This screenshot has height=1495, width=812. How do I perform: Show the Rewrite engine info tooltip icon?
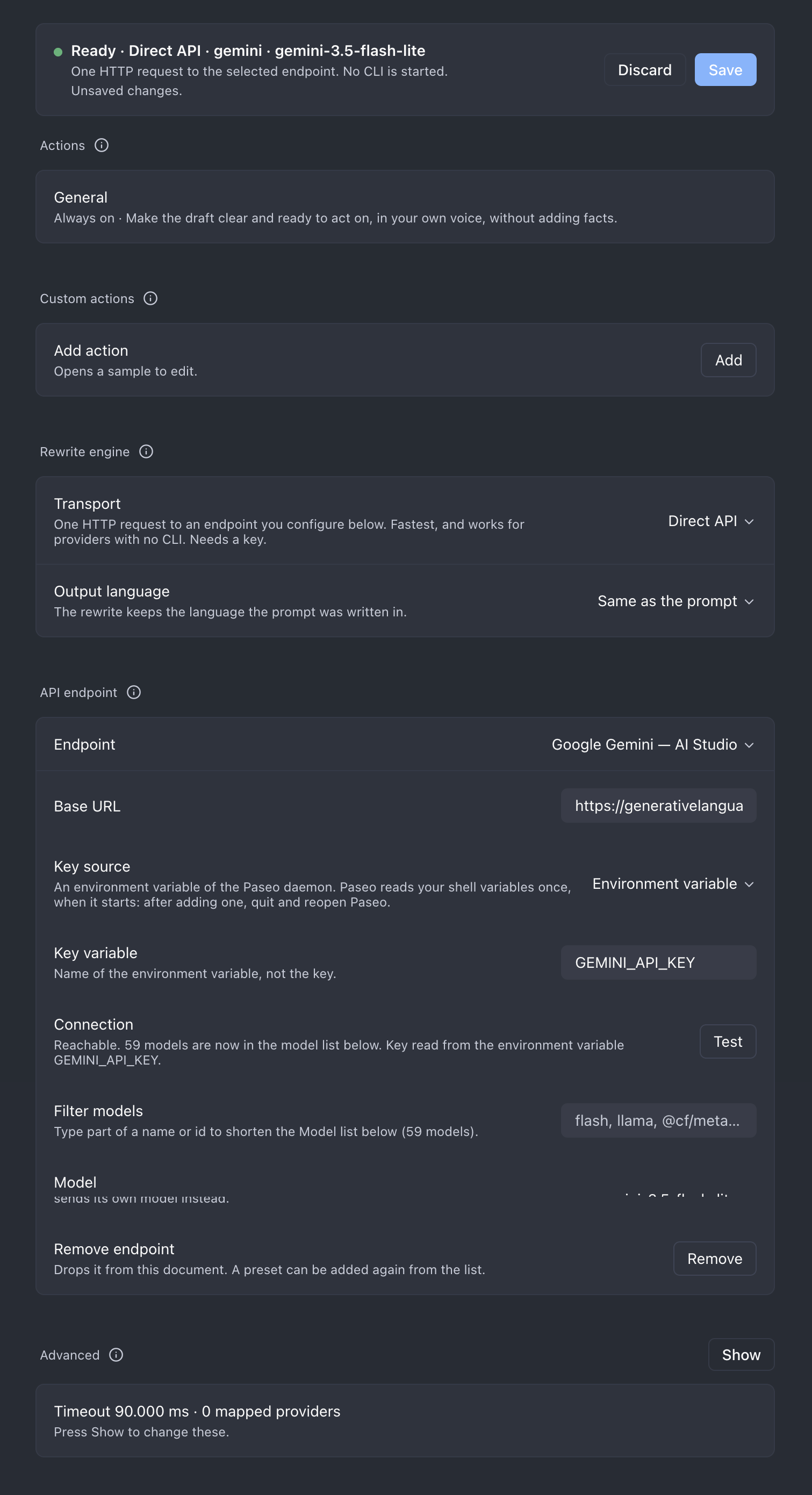(146, 451)
